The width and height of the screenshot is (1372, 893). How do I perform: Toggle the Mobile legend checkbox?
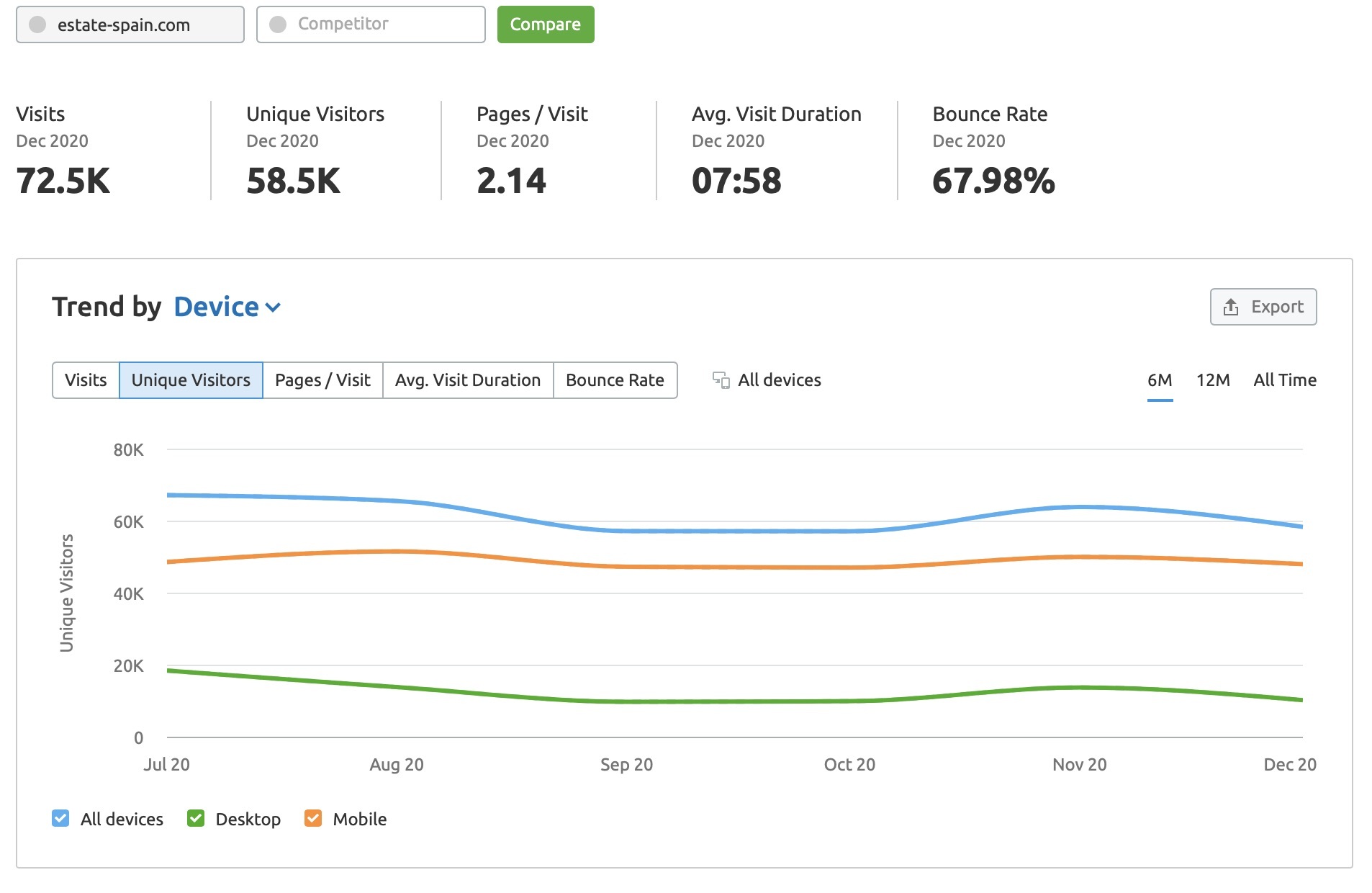coord(313,818)
